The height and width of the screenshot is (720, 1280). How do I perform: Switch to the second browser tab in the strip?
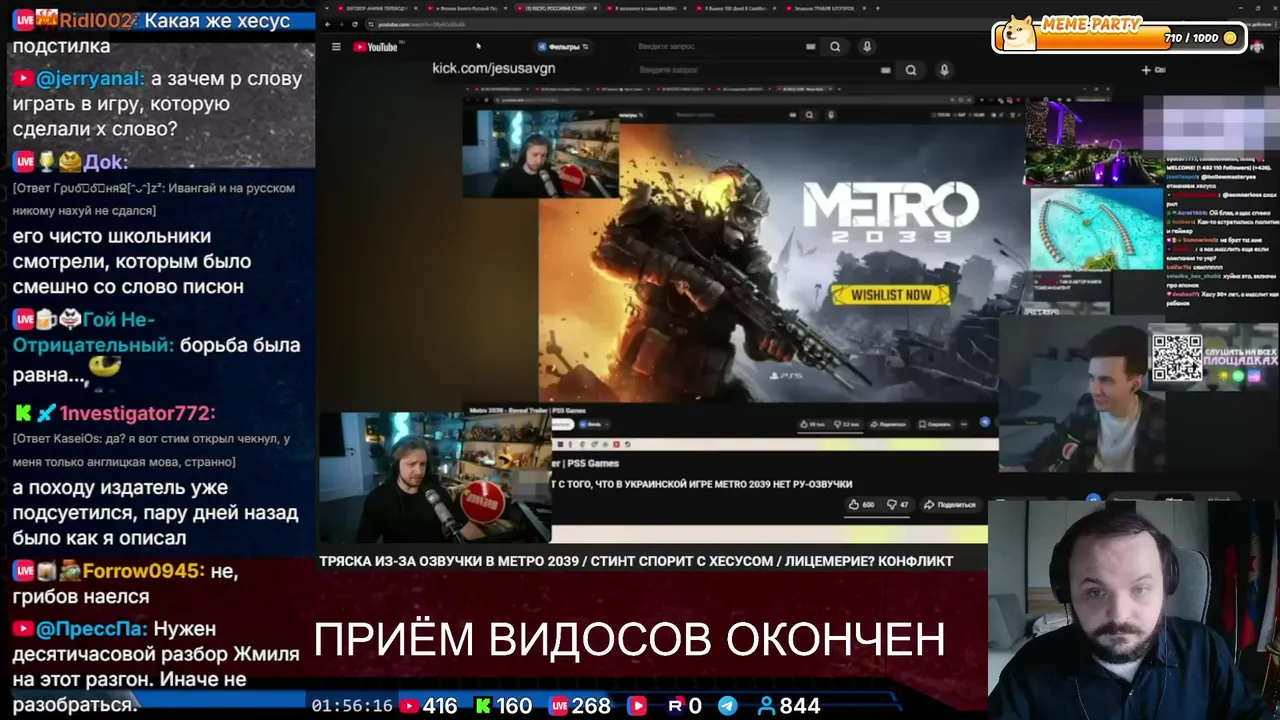click(467, 8)
